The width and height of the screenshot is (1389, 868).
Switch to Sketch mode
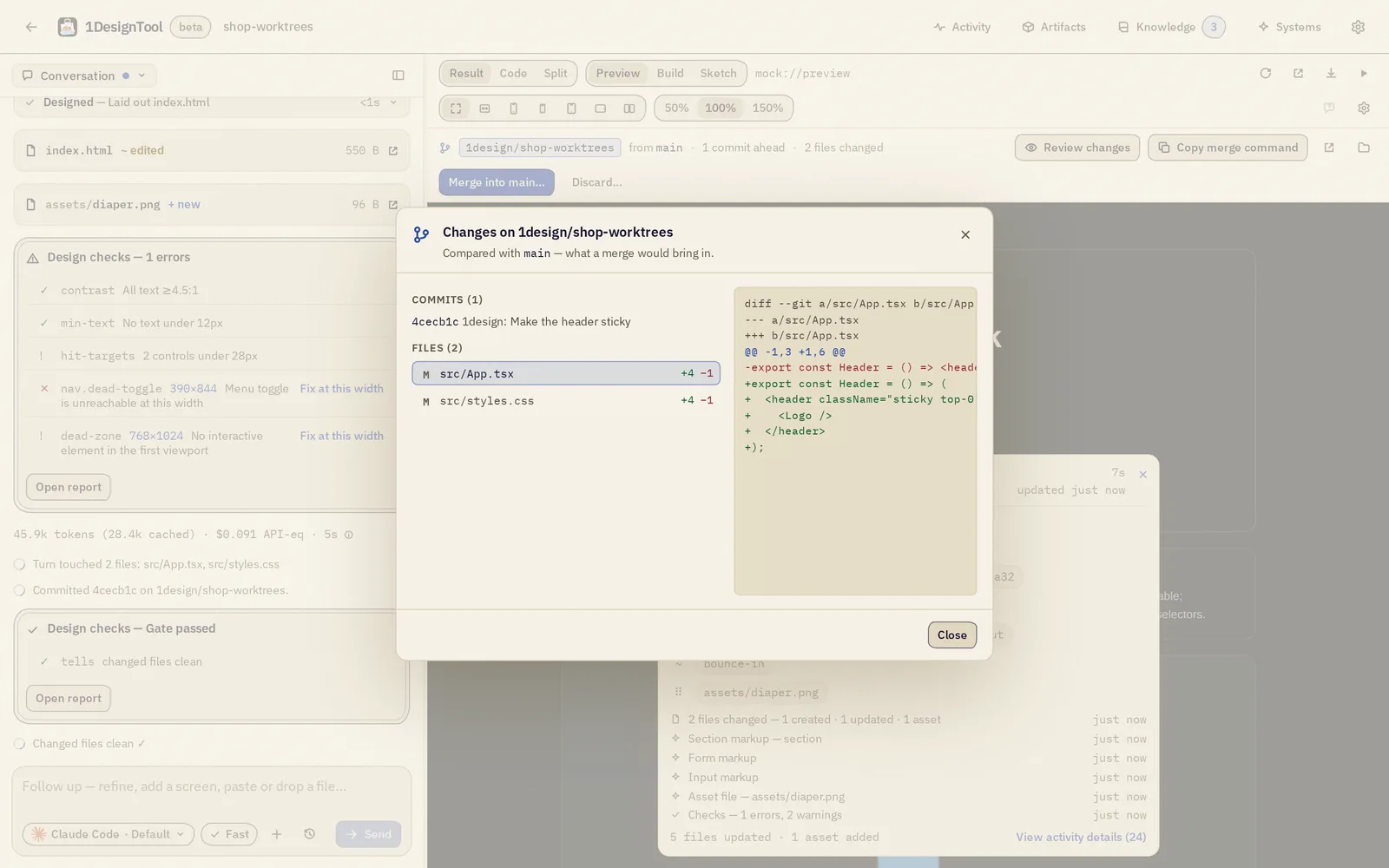(x=718, y=74)
